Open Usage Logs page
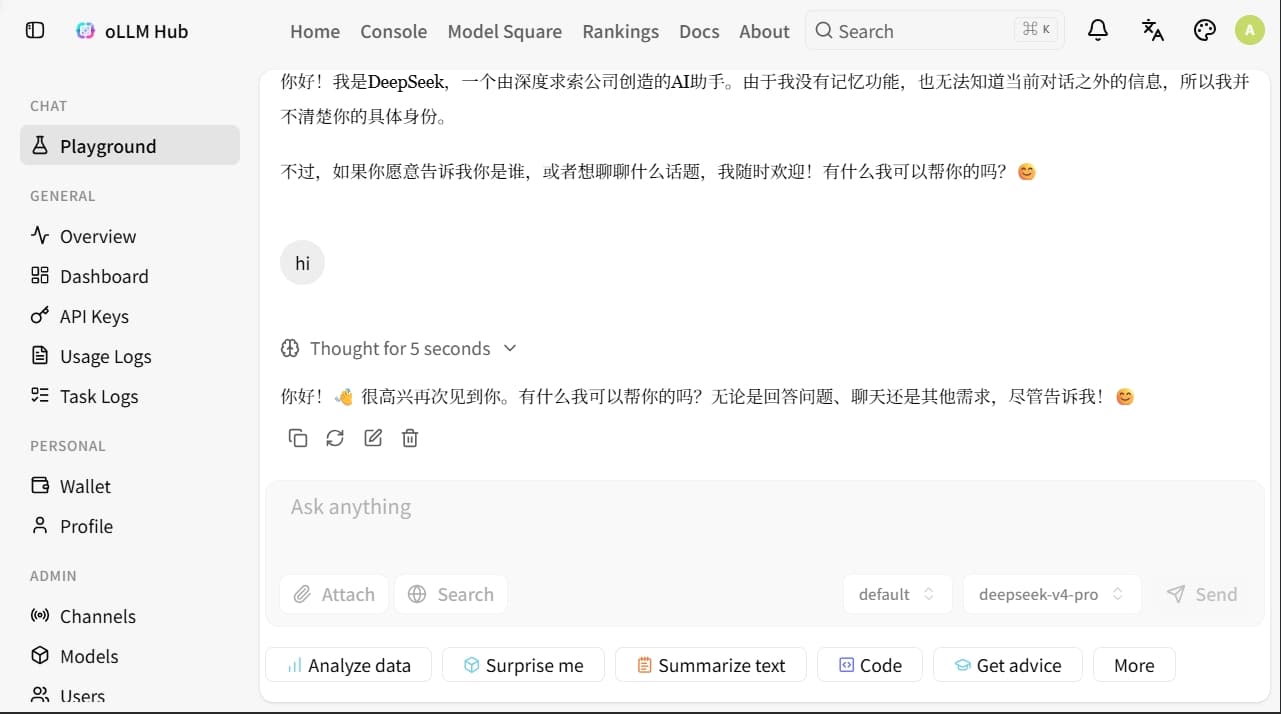This screenshot has height=714, width=1281. [130, 356]
